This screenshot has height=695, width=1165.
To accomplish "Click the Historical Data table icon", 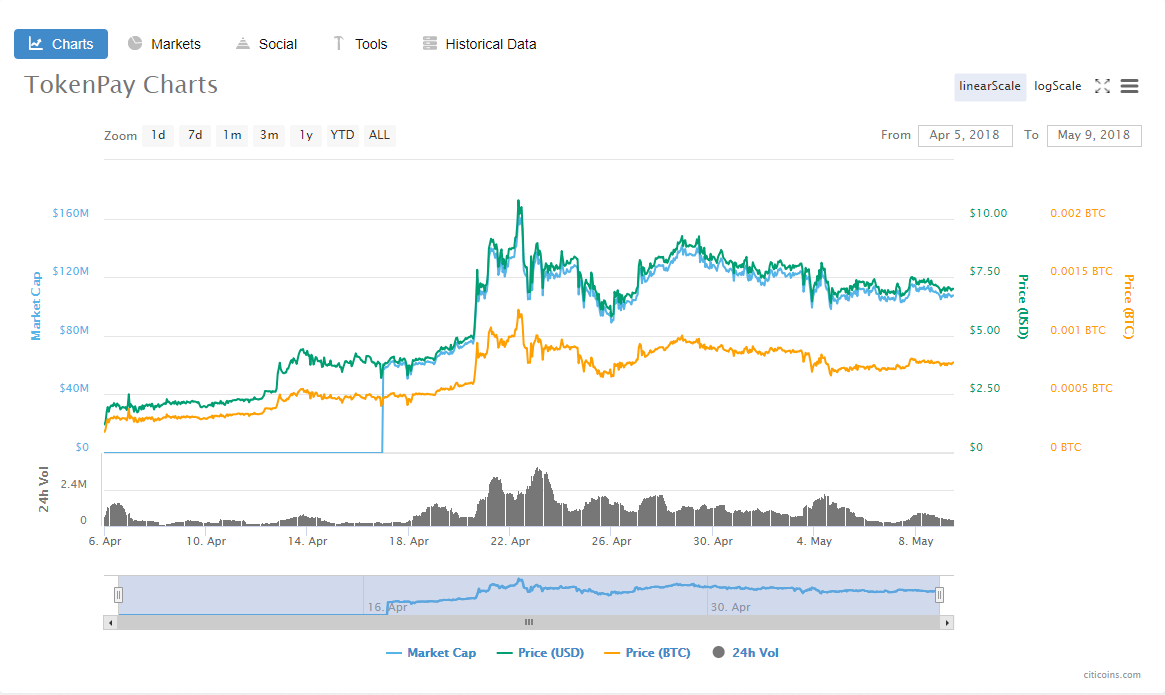I will tap(429, 43).
